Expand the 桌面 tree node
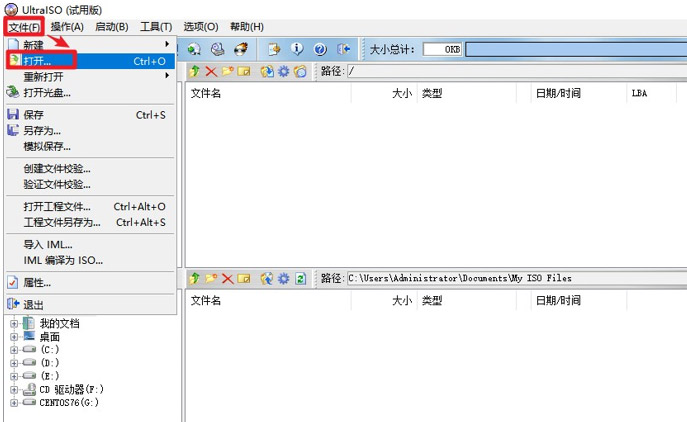This screenshot has height=422, width=687. (14, 337)
